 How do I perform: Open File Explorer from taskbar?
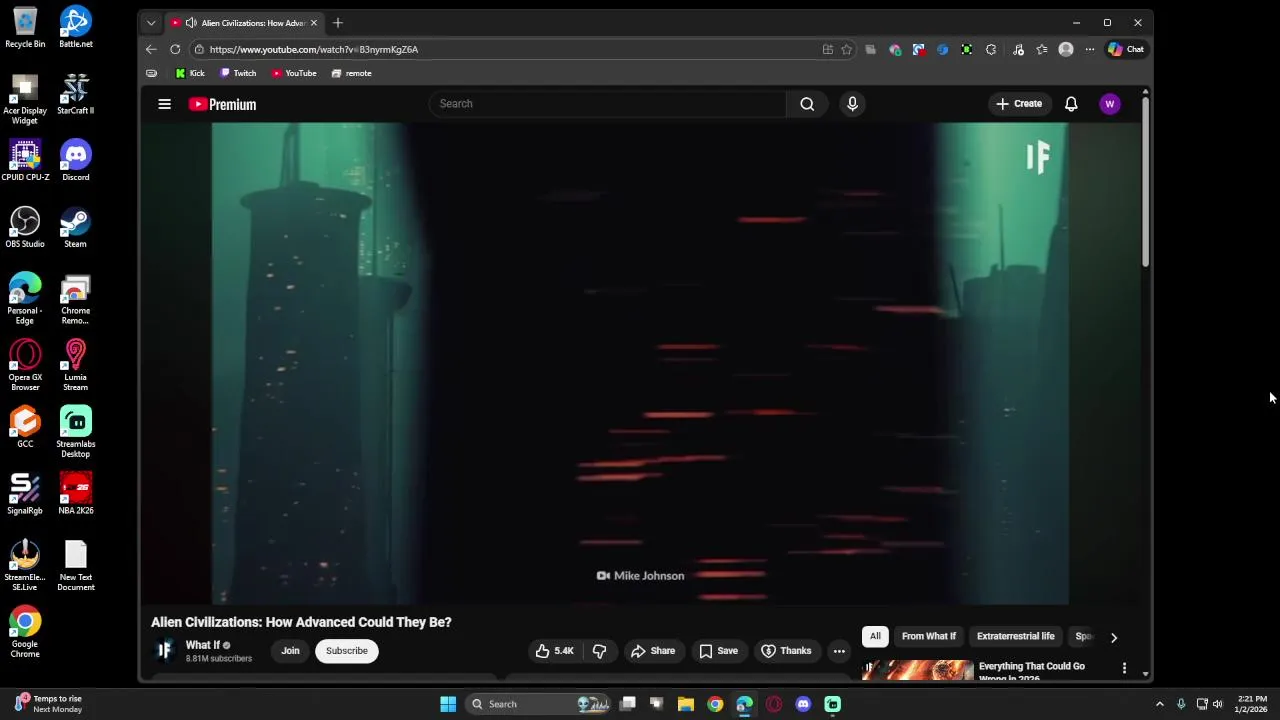point(685,704)
